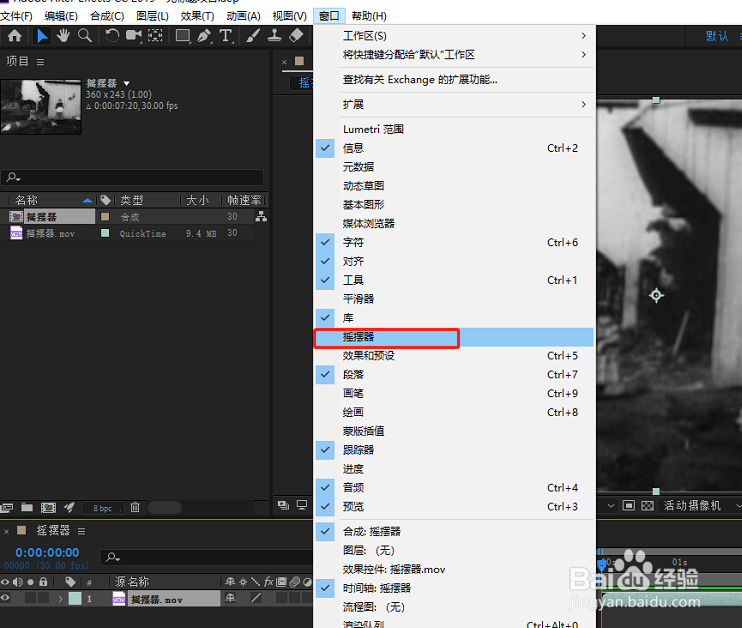Open the timeline search options dropdown
This screenshot has height=628, width=742.
113,557
